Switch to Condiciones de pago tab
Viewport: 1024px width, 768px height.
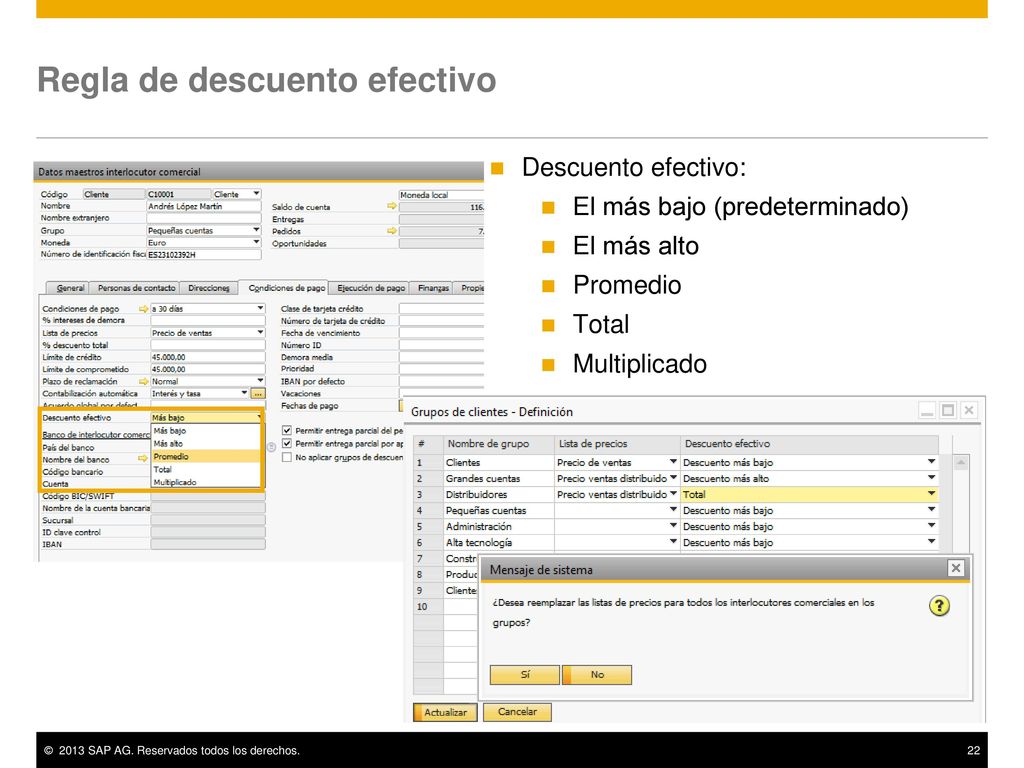[286, 288]
